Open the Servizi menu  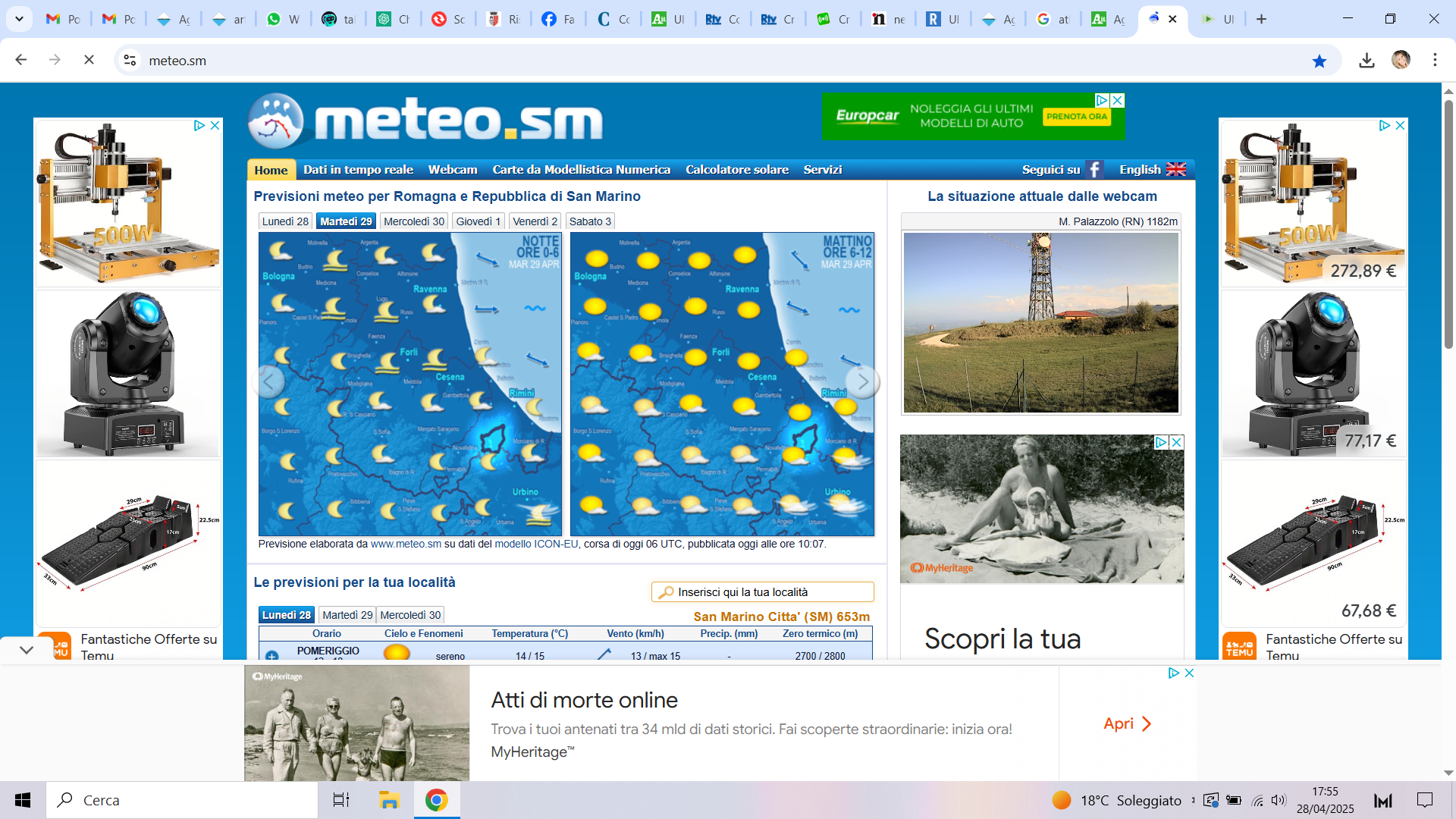coord(823,169)
